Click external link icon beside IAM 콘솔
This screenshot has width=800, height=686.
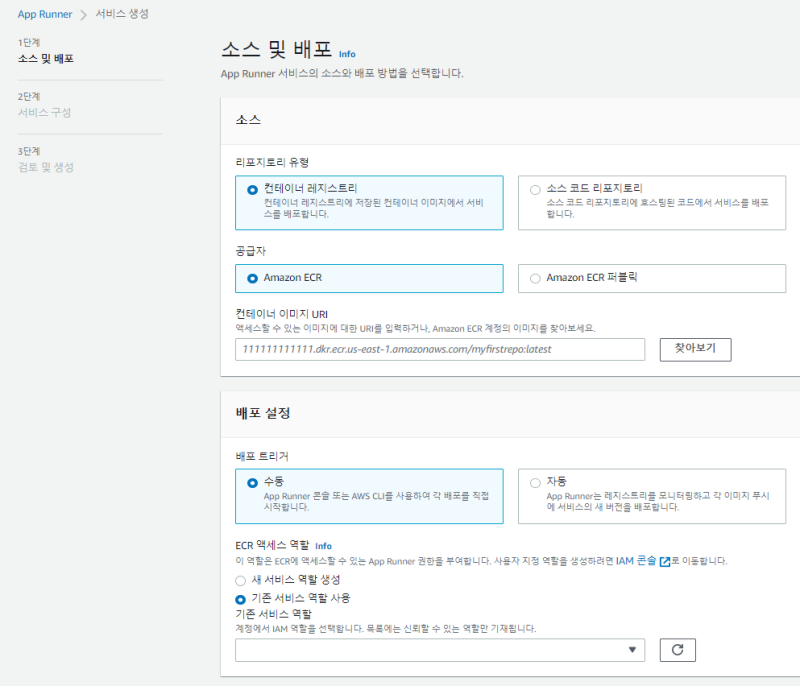(664, 562)
